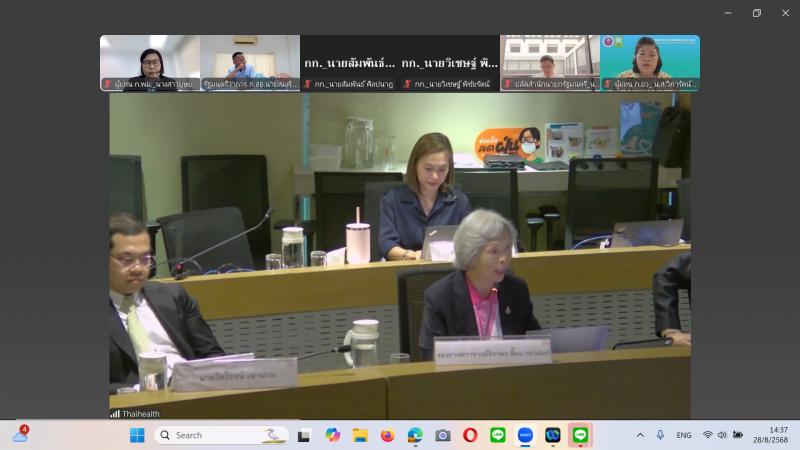Select first participant video thumbnail on left
800x450 pixels.
pos(150,63)
